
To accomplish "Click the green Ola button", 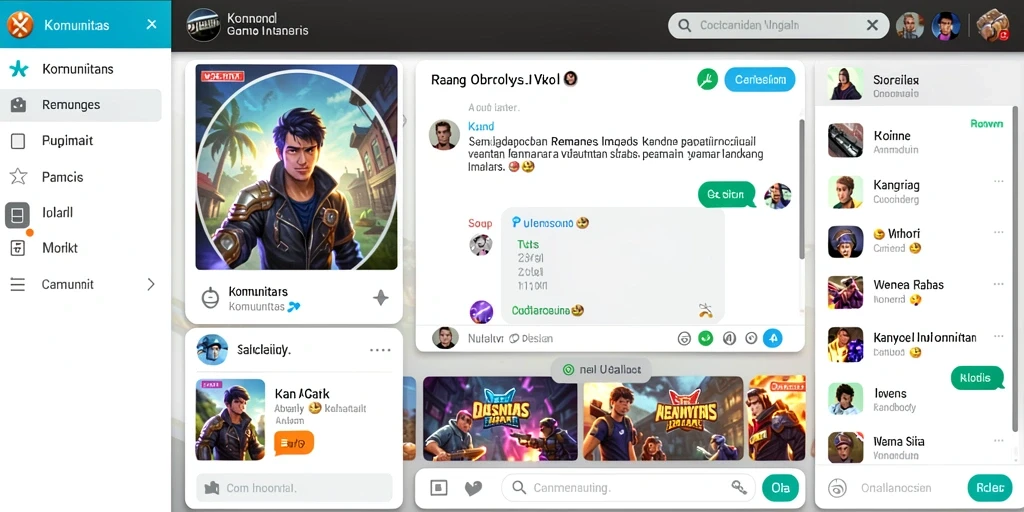I will [780, 488].
